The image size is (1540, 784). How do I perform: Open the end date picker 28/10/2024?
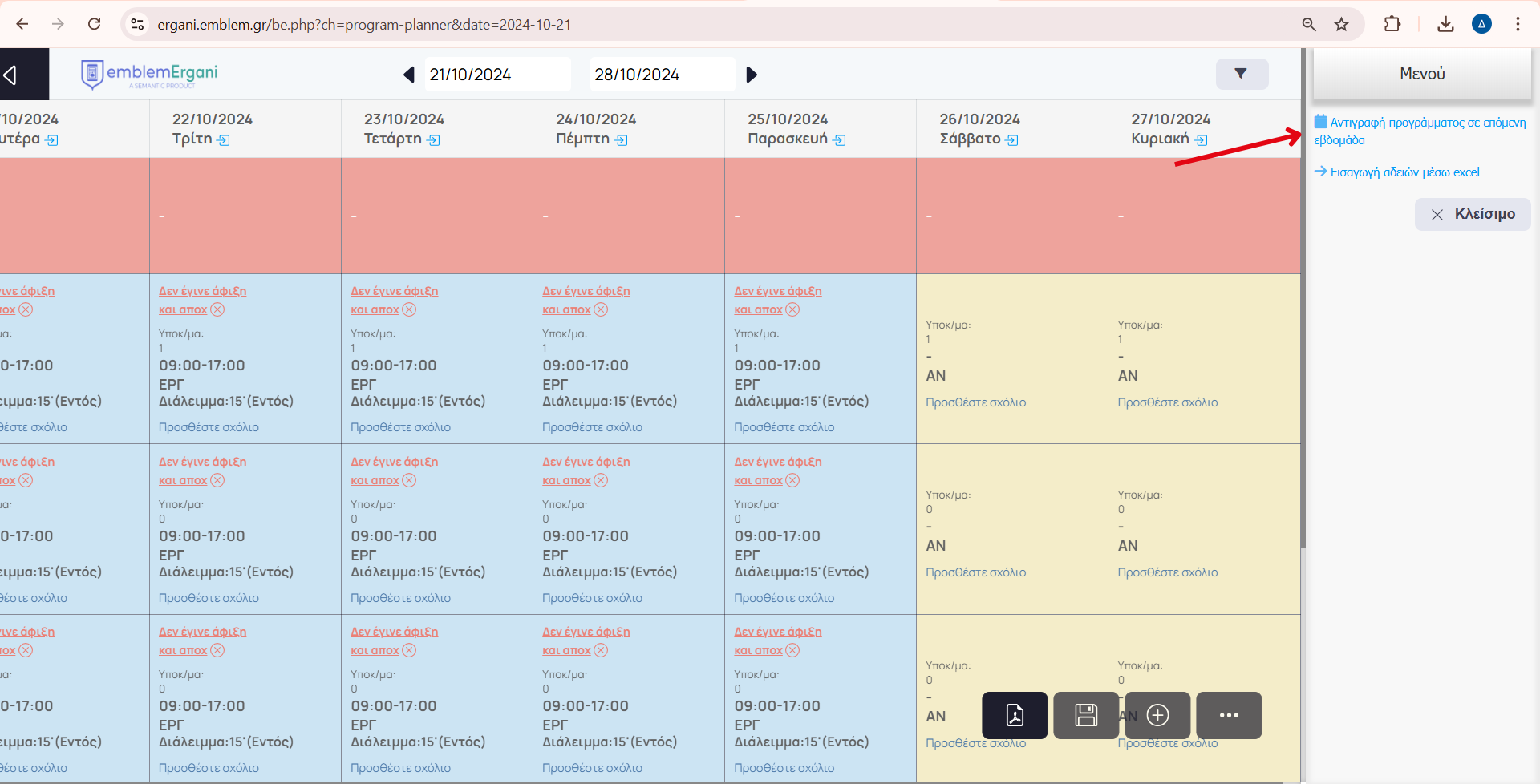point(662,75)
